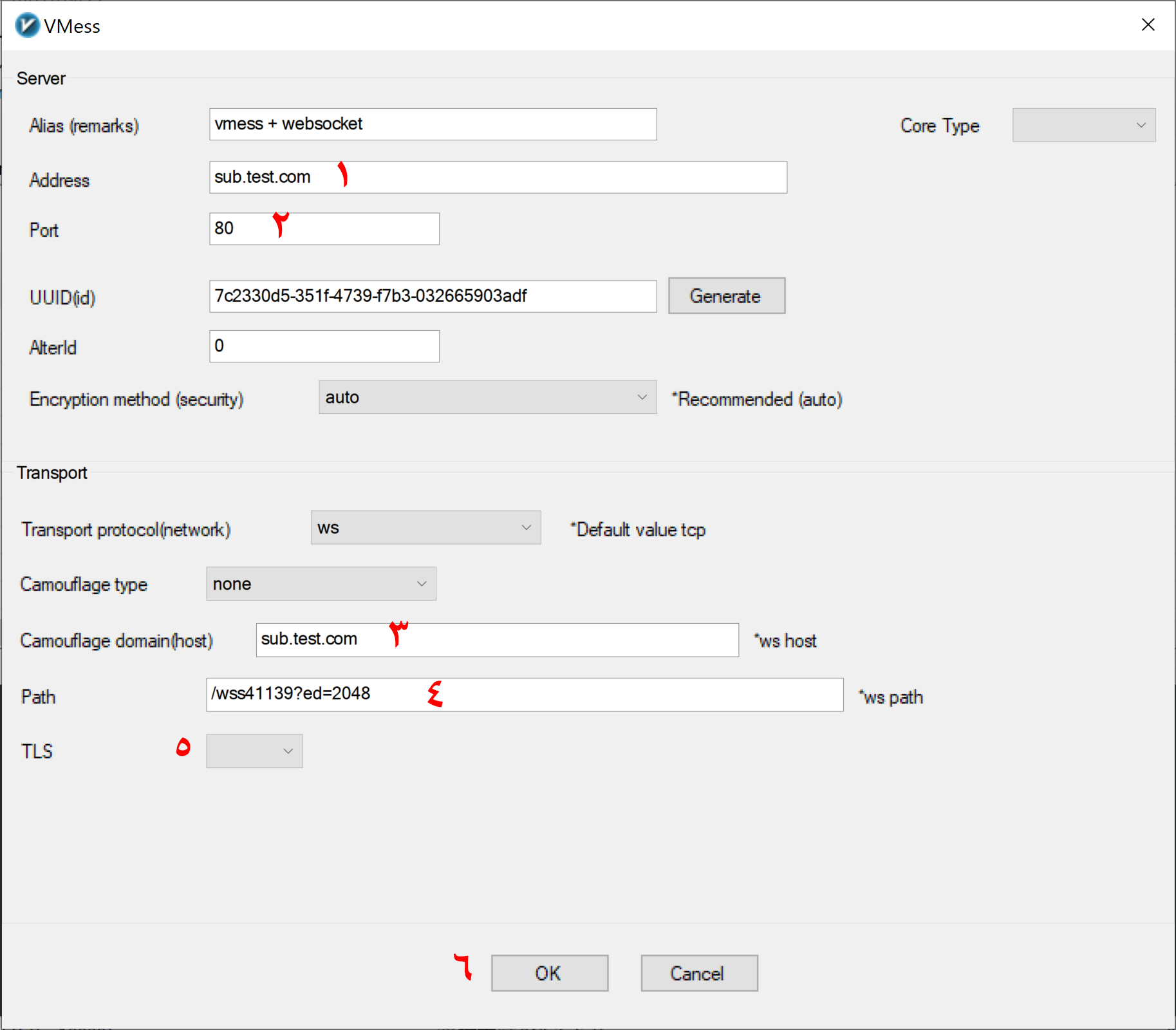The width and height of the screenshot is (1176, 1030).
Task: Open Camouflage type dropdown showing none
Action: coord(321,584)
